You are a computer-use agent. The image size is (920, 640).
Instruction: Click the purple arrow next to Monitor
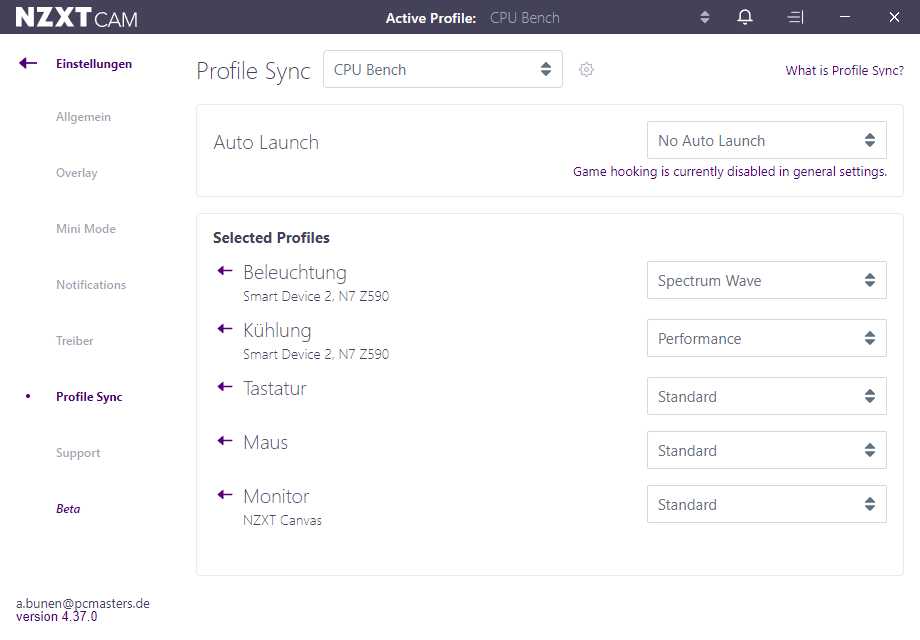pyautogui.click(x=225, y=495)
